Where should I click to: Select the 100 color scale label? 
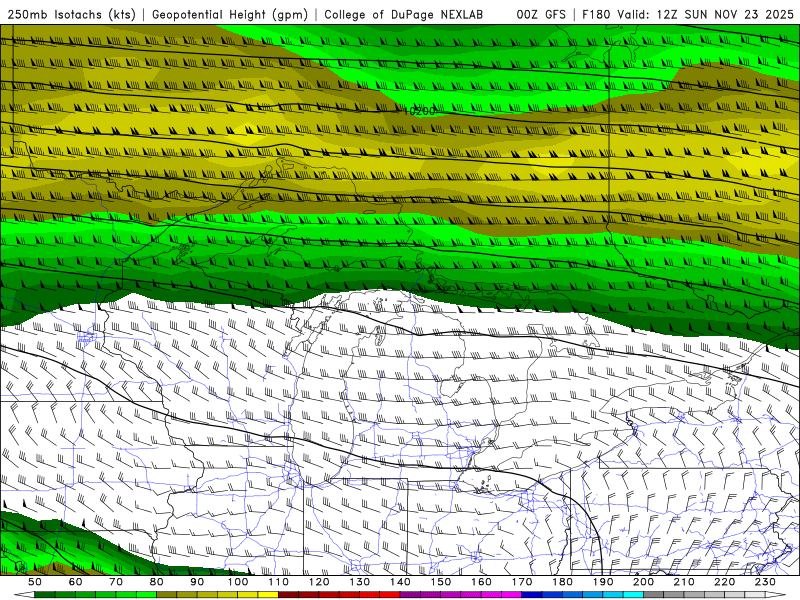click(238, 582)
